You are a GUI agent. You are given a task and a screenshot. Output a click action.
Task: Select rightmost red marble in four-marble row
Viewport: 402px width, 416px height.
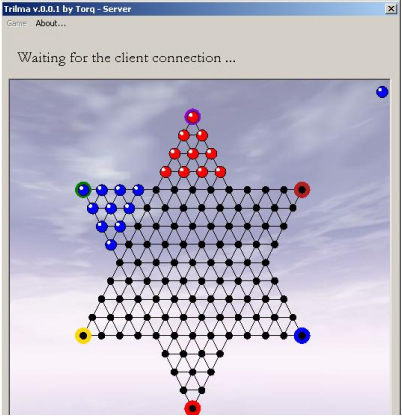[220, 172]
